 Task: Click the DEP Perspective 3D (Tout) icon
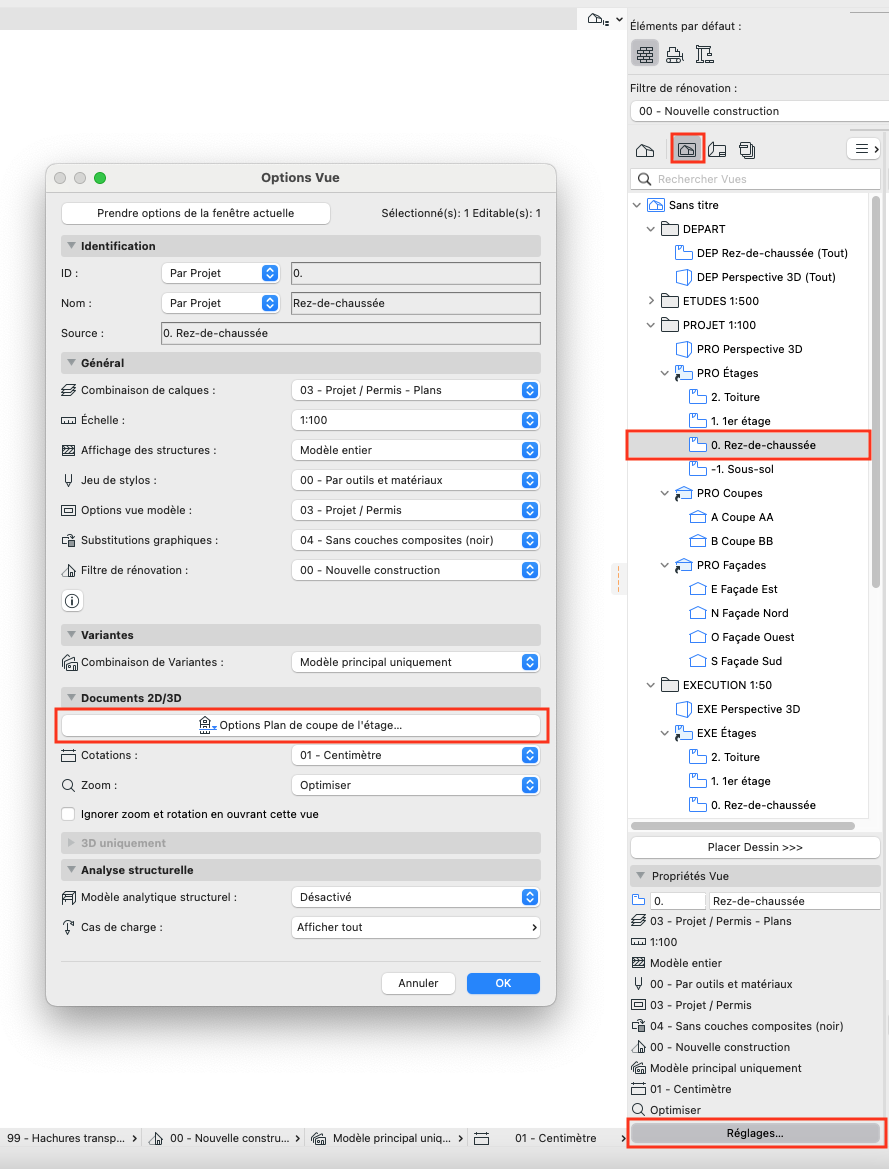683,277
